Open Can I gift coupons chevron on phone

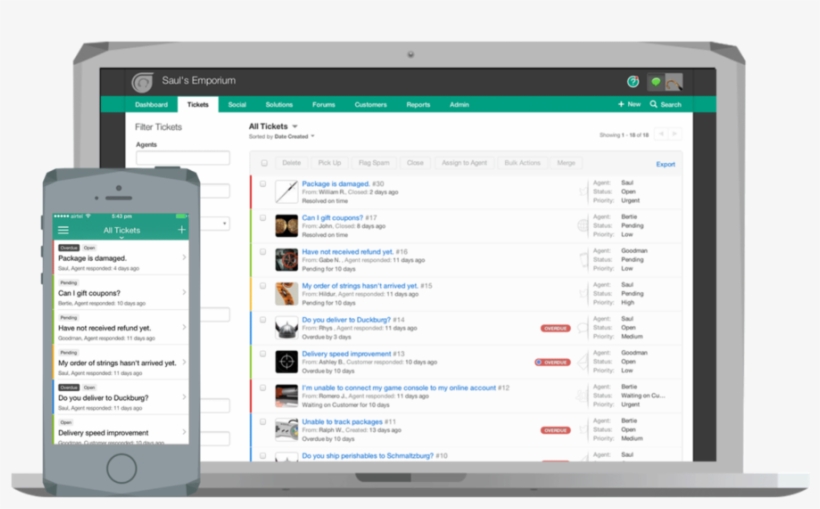[x=184, y=292]
